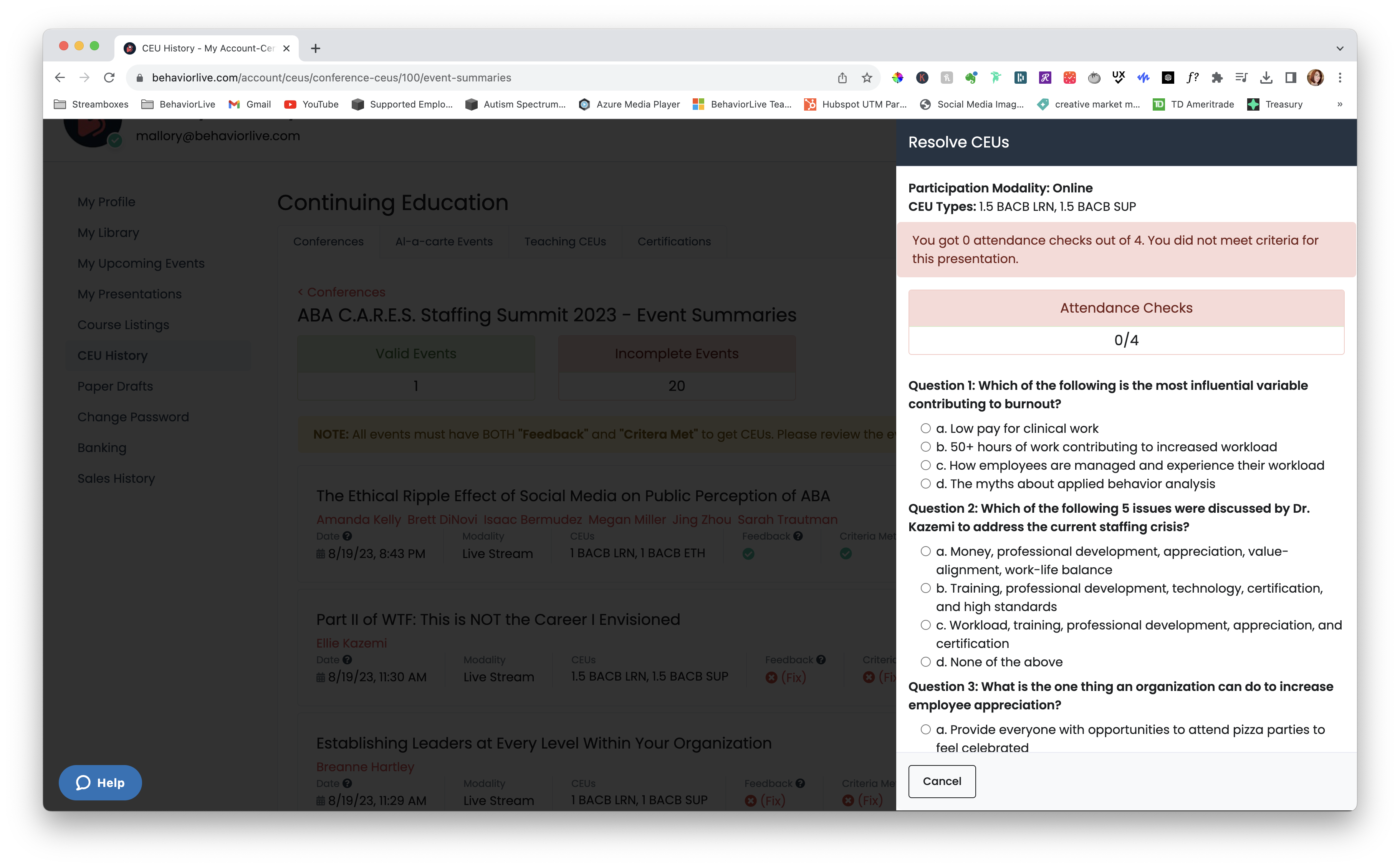Open the browser downloads icon
The width and height of the screenshot is (1400, 868).
[x=1266, y=78]
